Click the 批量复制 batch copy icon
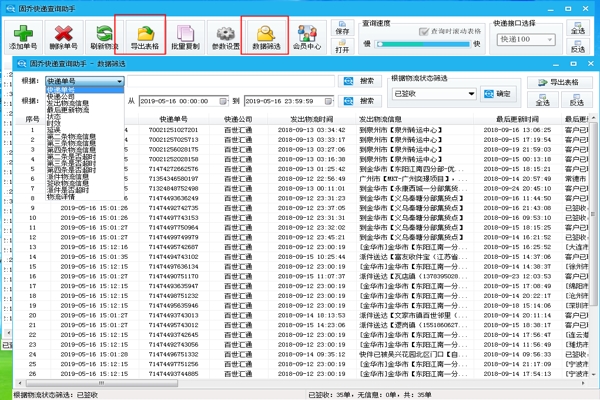600x400 pixels. [x=185, y=37]
